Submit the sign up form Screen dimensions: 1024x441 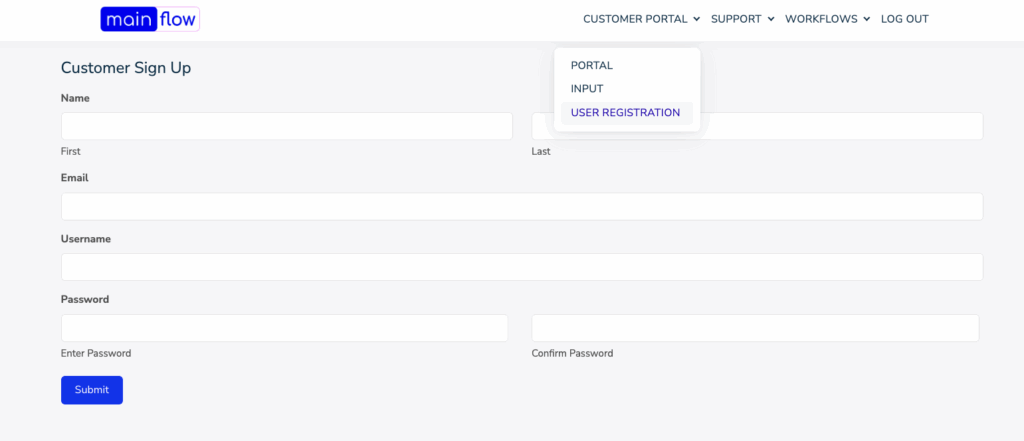click(x=92, y=390)
